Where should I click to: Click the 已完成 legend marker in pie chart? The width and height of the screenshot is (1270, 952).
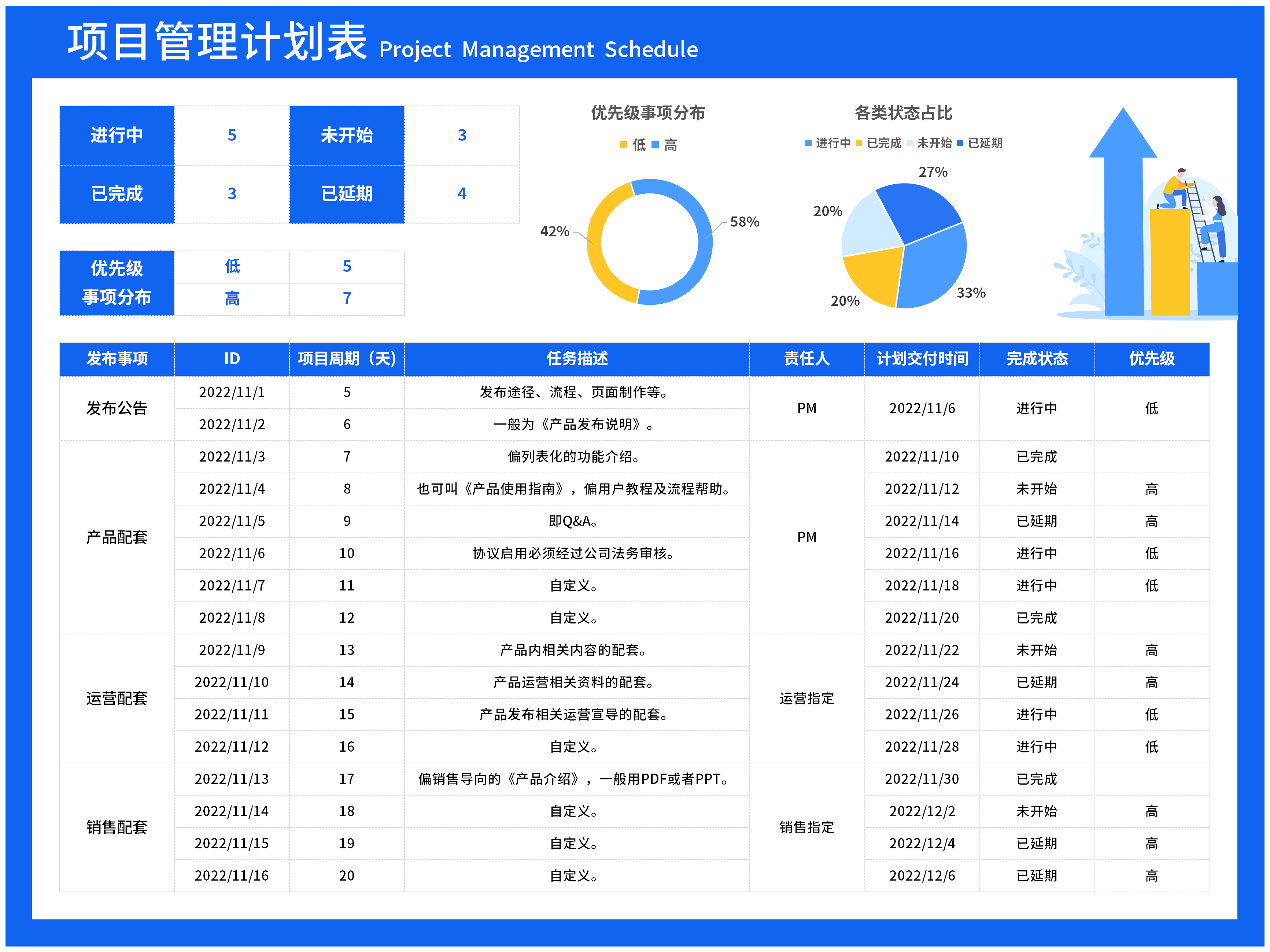point(859,143)
